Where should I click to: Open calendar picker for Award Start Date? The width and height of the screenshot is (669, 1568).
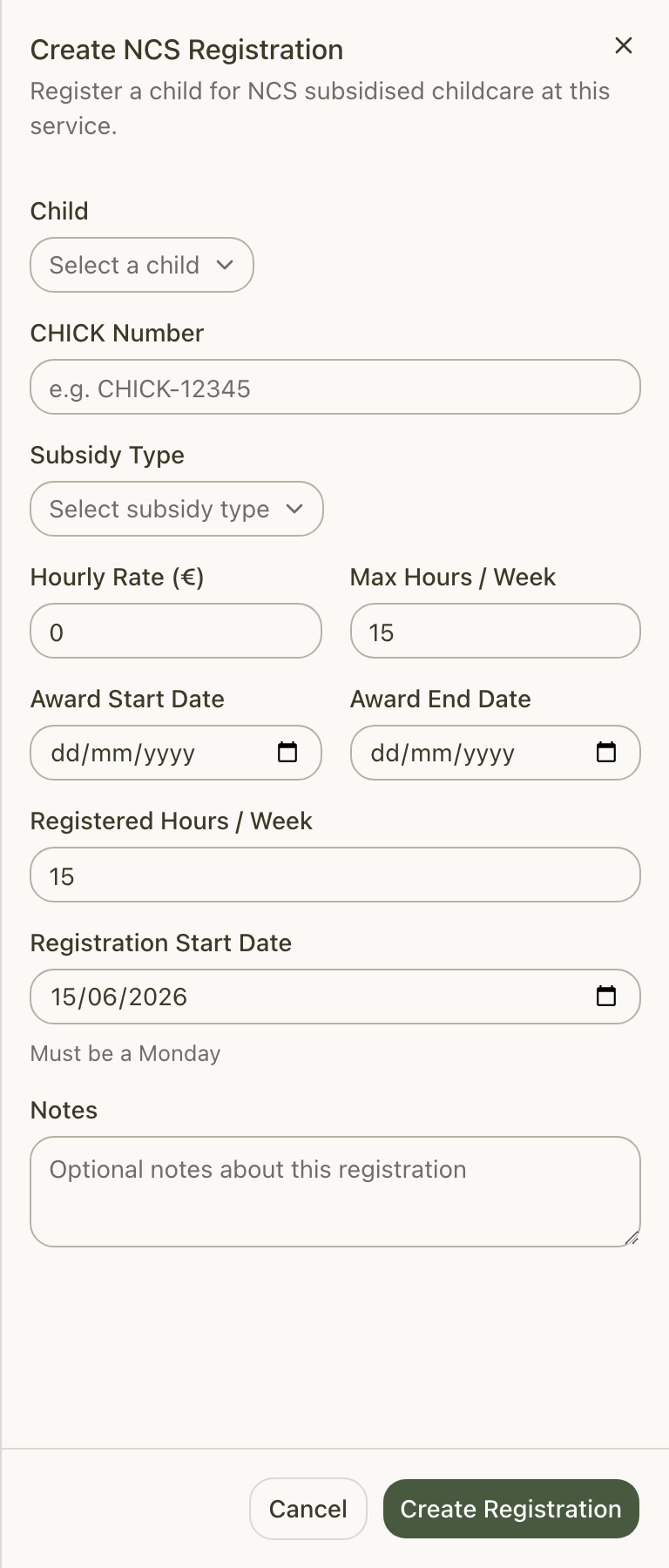(287, 752)
